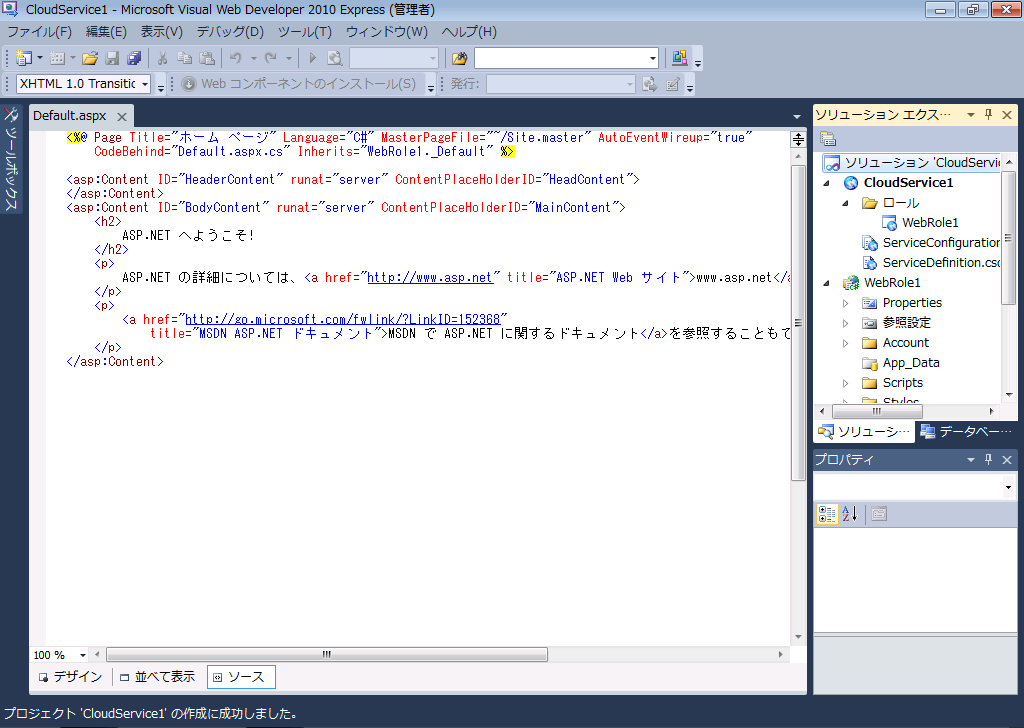The height and width of the screenshot is (728, 1024).
Task: Open the search combo box dropdown
Action: 652,58
